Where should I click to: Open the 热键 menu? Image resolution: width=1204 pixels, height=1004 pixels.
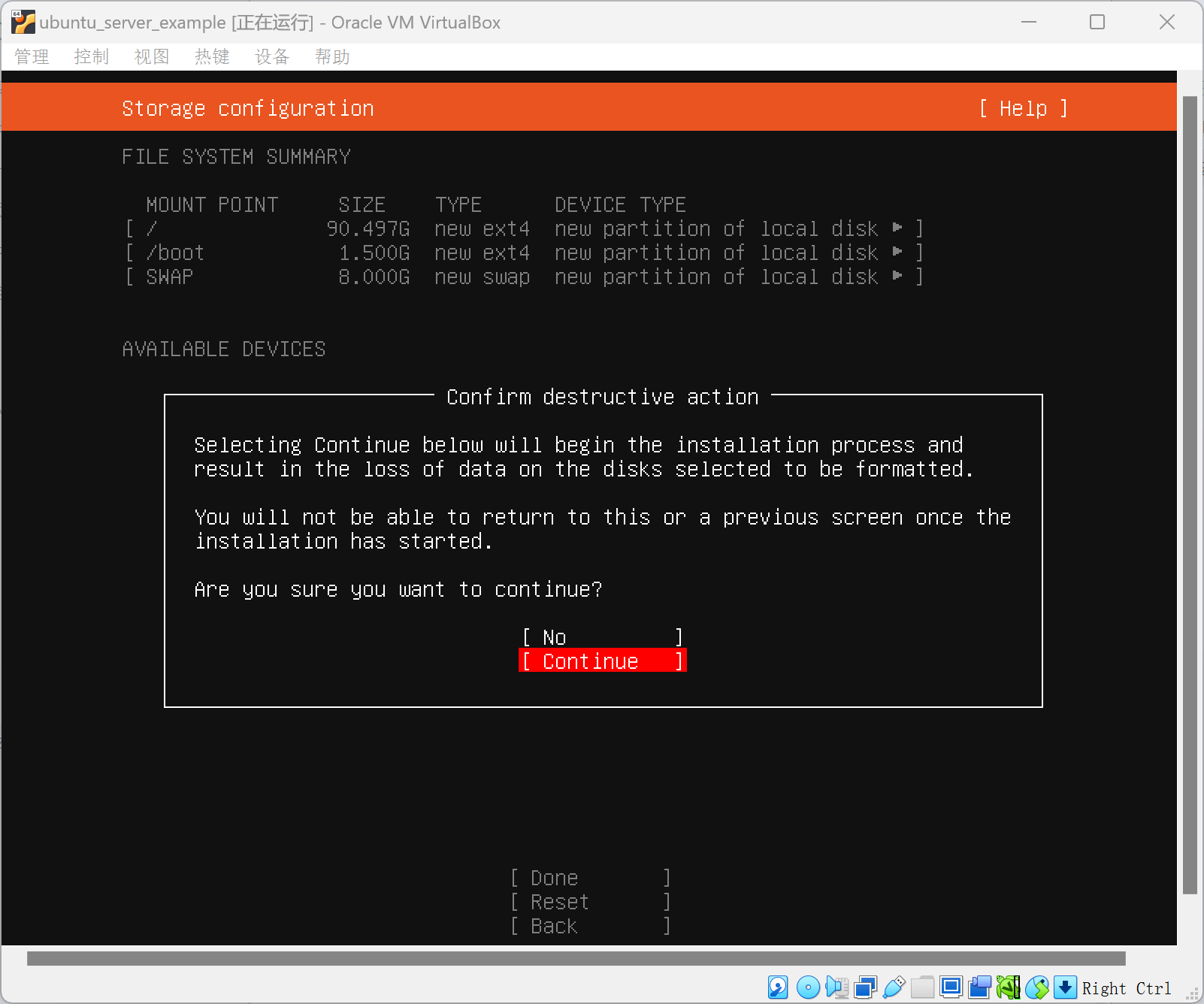(x=212, y=57)
